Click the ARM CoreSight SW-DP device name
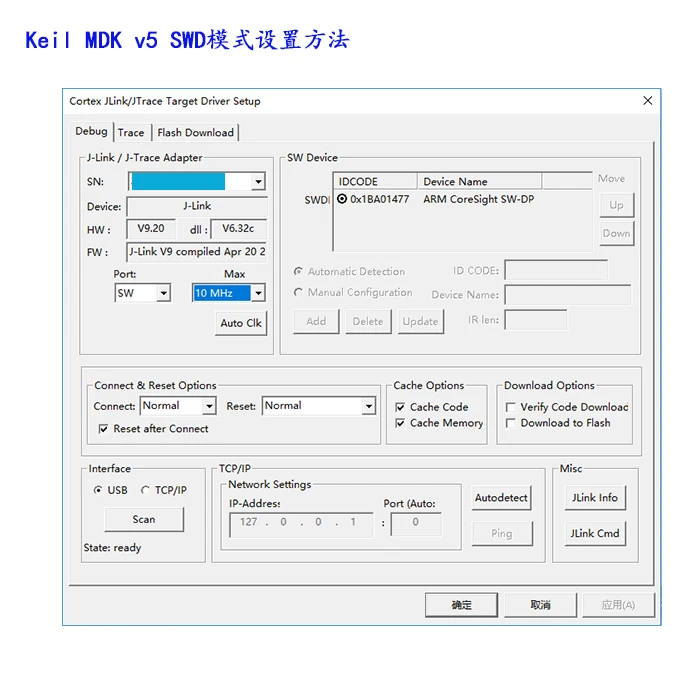 tap(479, 199)
